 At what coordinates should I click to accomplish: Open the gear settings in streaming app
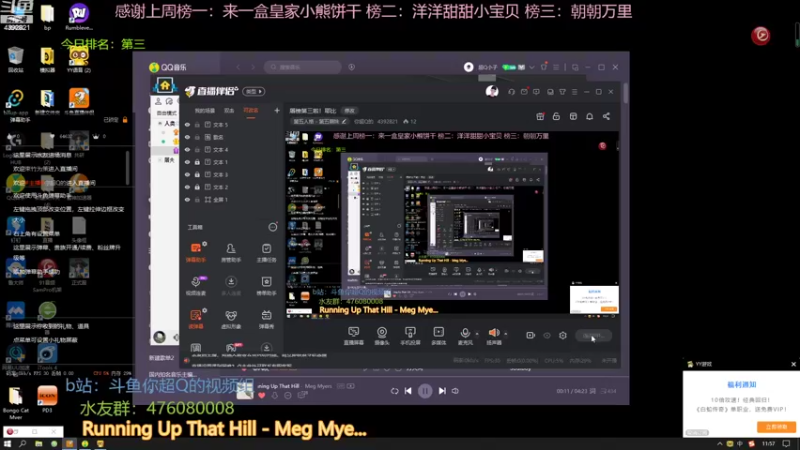(563, 335)
